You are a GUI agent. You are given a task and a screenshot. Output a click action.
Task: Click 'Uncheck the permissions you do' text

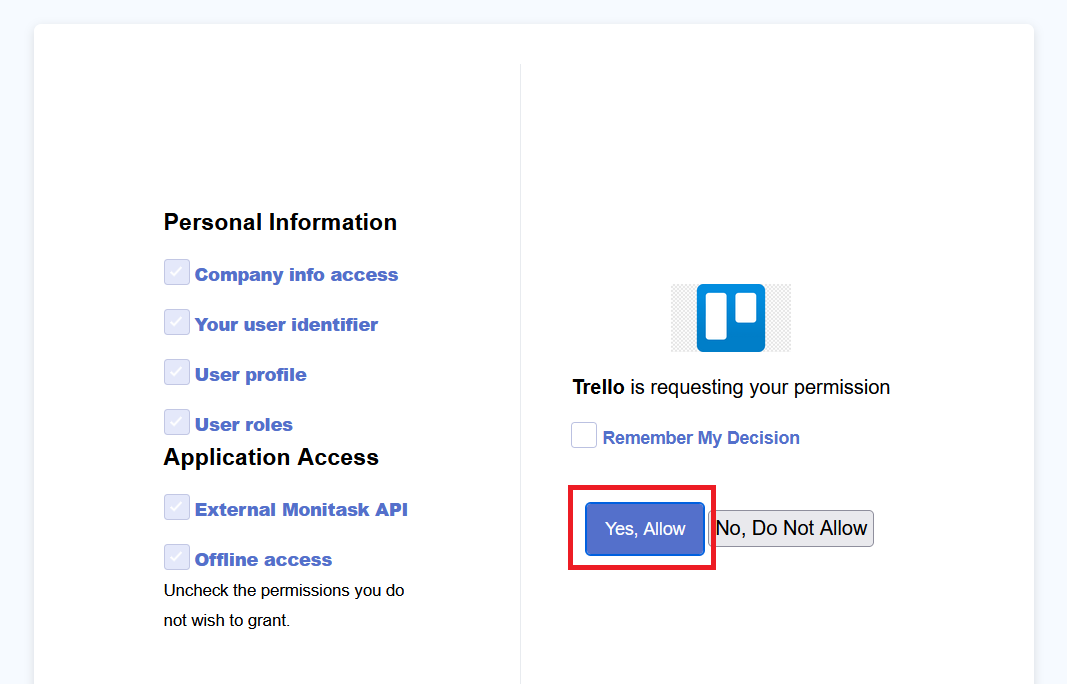[x=284, y=590]
